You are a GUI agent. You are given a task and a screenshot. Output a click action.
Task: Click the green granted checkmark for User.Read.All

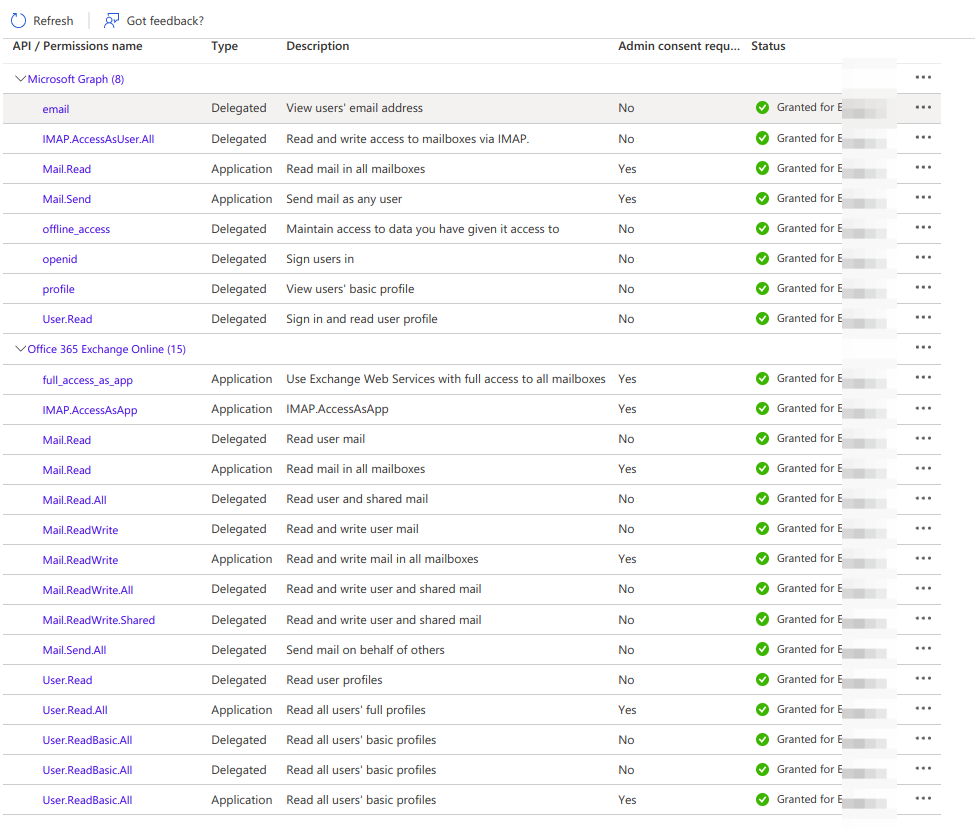(x=762, y=710)
